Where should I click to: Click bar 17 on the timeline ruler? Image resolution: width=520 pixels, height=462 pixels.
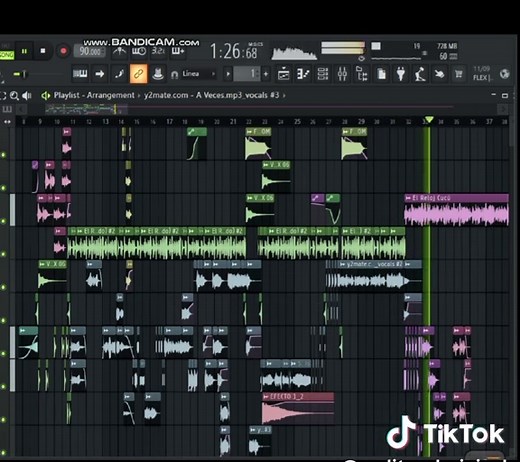click(169, 122)
